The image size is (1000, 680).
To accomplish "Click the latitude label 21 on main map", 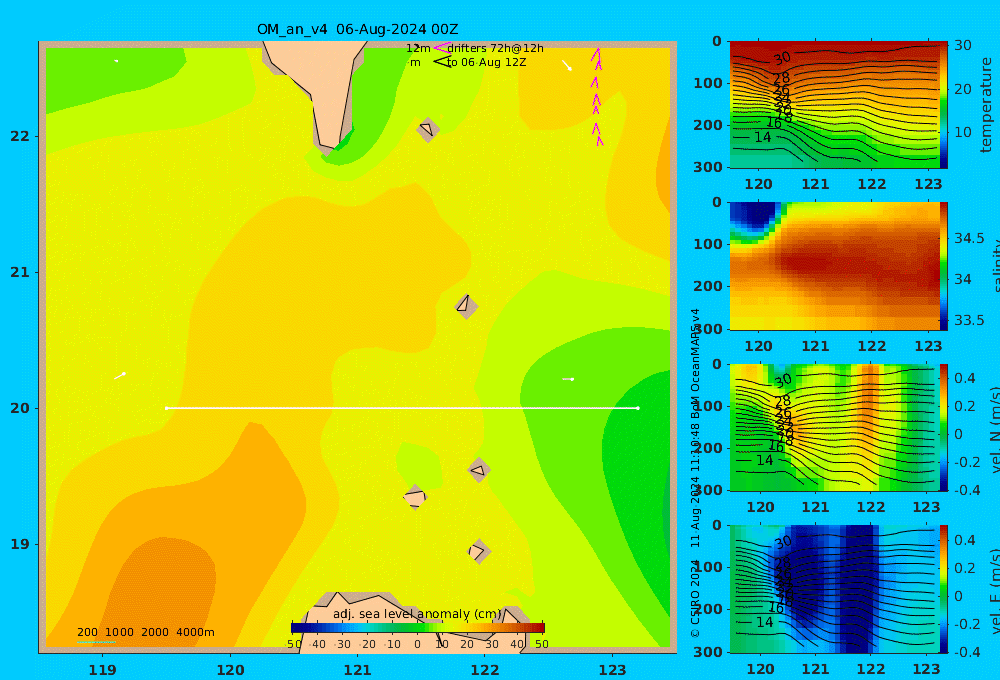I will click(x=20, y=272).
